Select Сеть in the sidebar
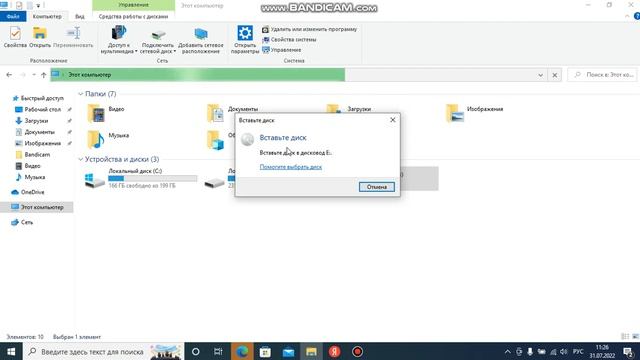 pyautogui.click(x=22, y=222)
